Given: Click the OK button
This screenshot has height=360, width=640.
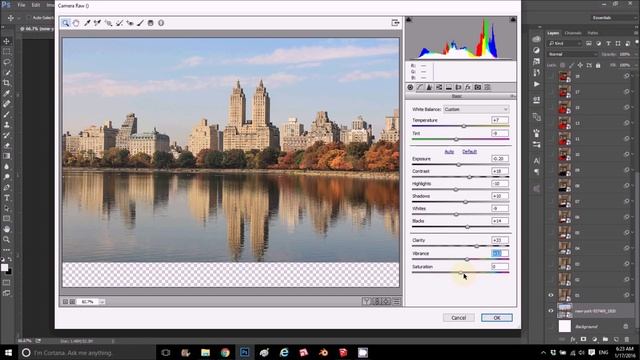Looking at the screenshot, I should (496, 318).
